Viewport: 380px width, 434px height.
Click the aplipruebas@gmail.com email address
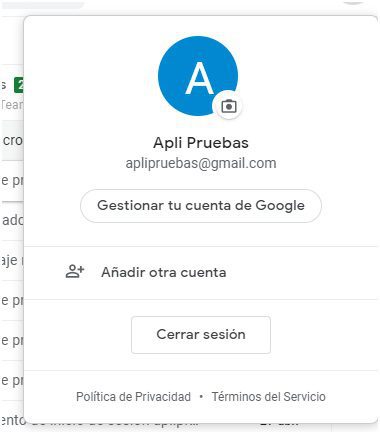(201, 163)
